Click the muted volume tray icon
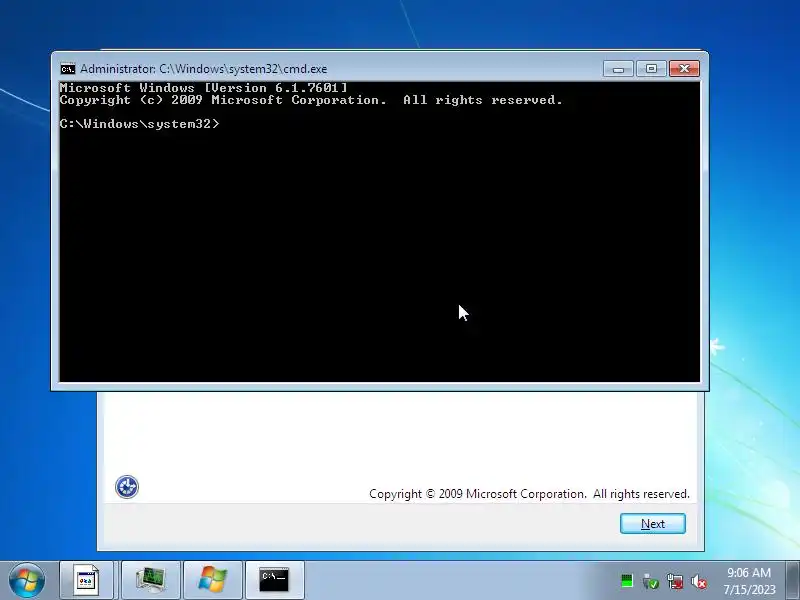The width and height of the screenshot is (800, 600). click(x=699, y=581)
